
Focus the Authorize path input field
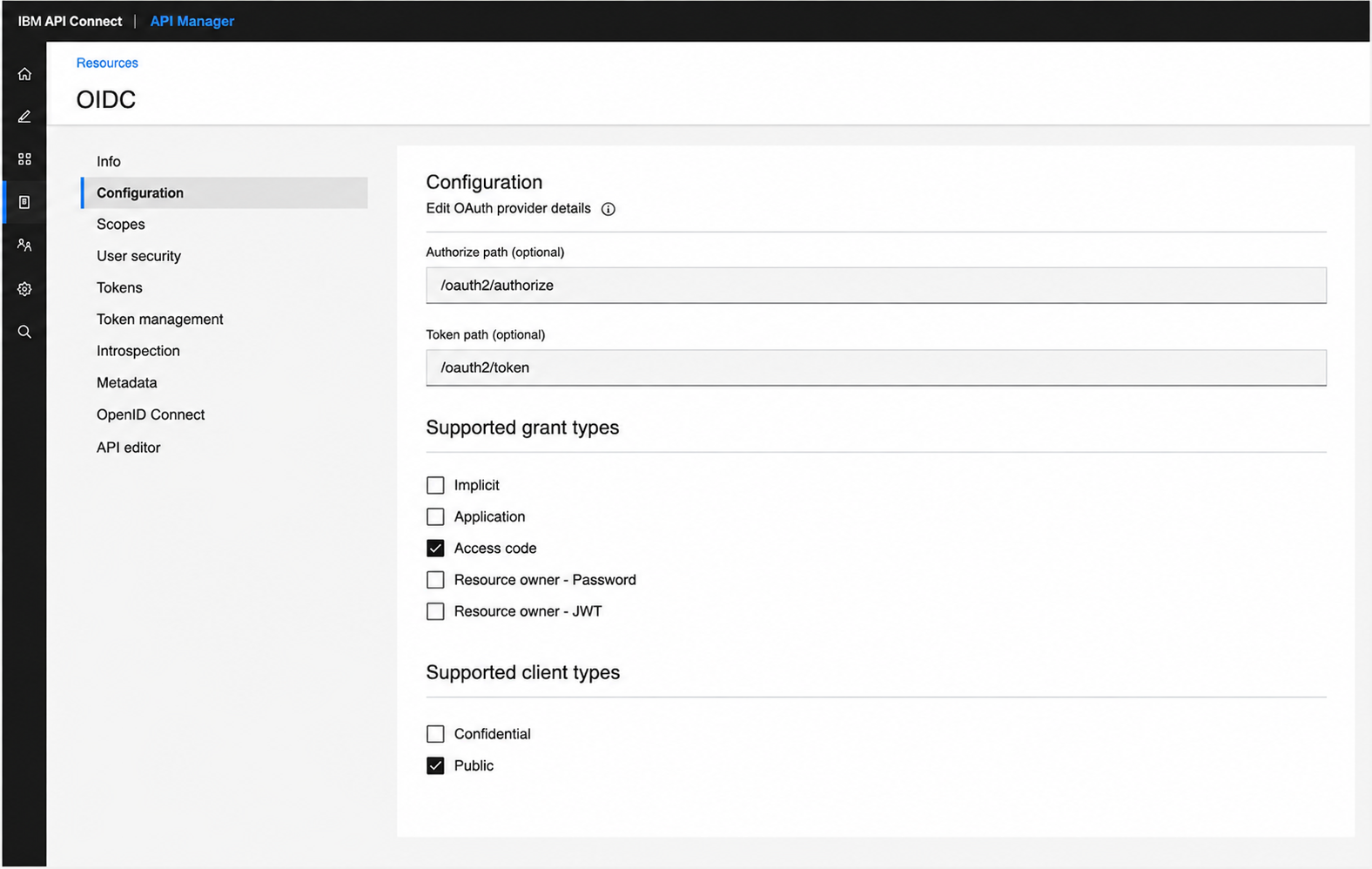(x=876, y=286)
